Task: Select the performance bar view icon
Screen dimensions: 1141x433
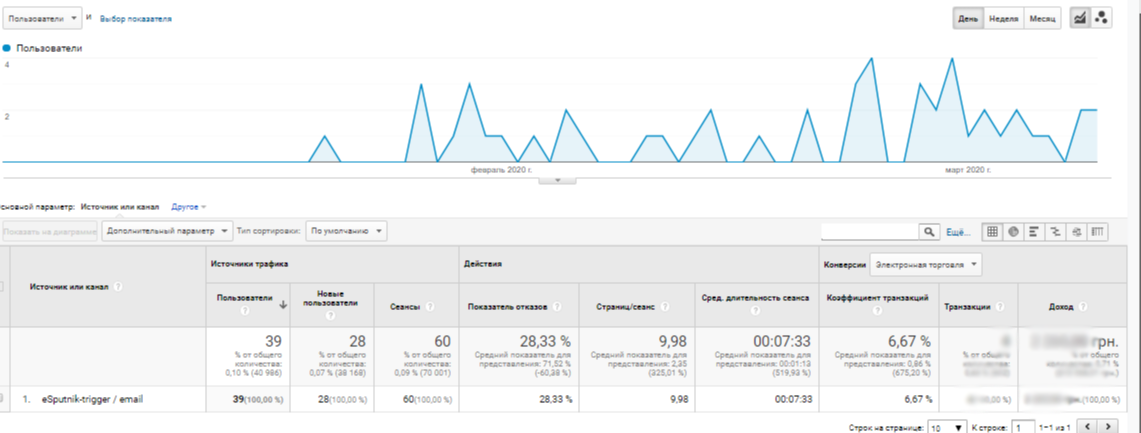Action: (1034, 231)
